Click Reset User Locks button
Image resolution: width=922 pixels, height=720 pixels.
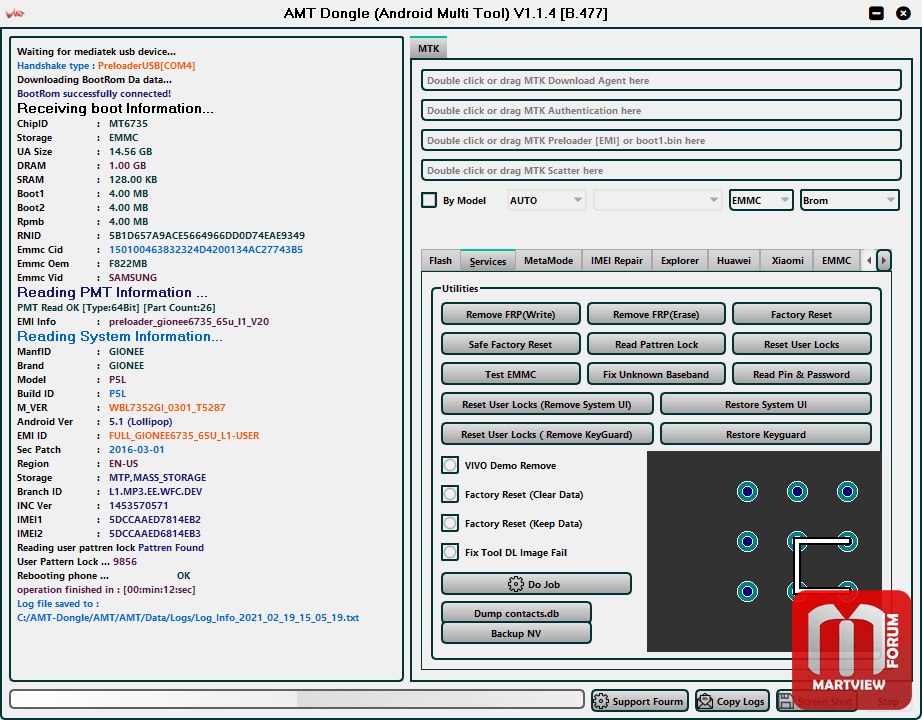click(x=801, y=344)
